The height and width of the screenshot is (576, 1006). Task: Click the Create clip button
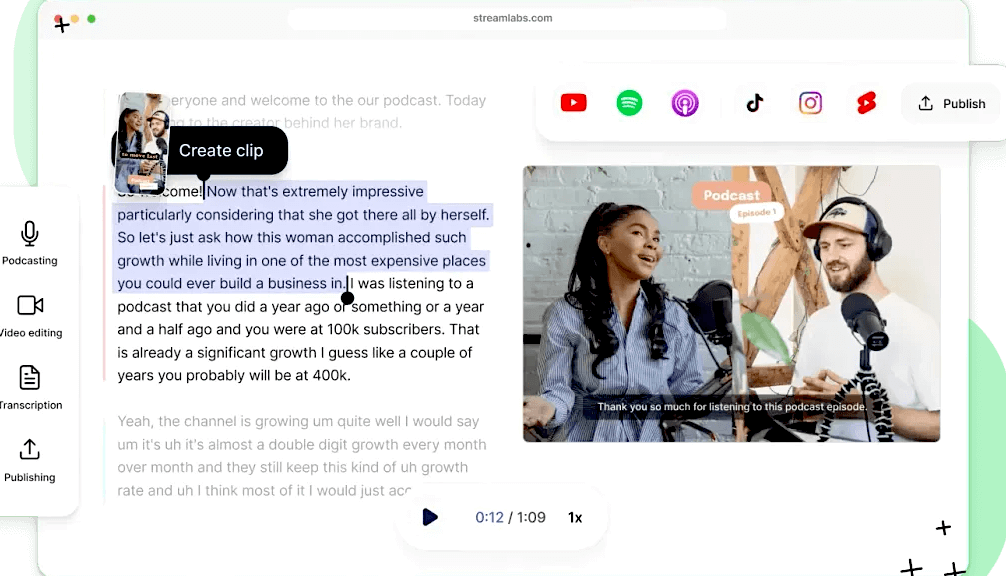coord(221,151)
